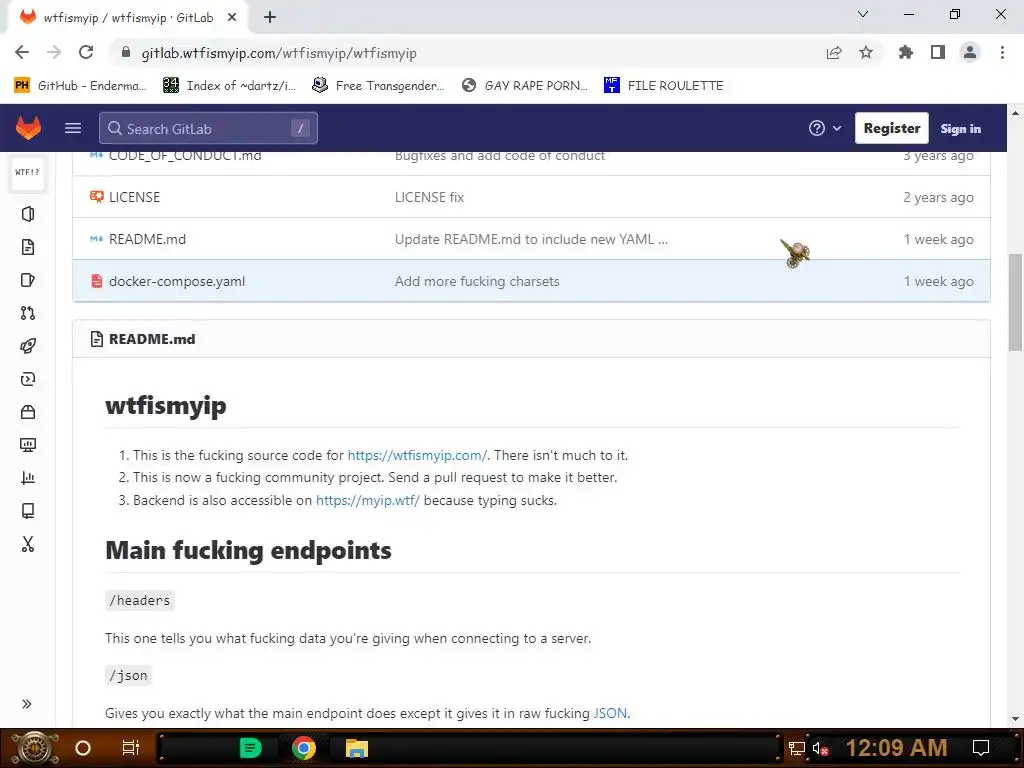Toggle Chrome side panel icon
Viewport: 1024px width, 768px height.
coord(938,52)
